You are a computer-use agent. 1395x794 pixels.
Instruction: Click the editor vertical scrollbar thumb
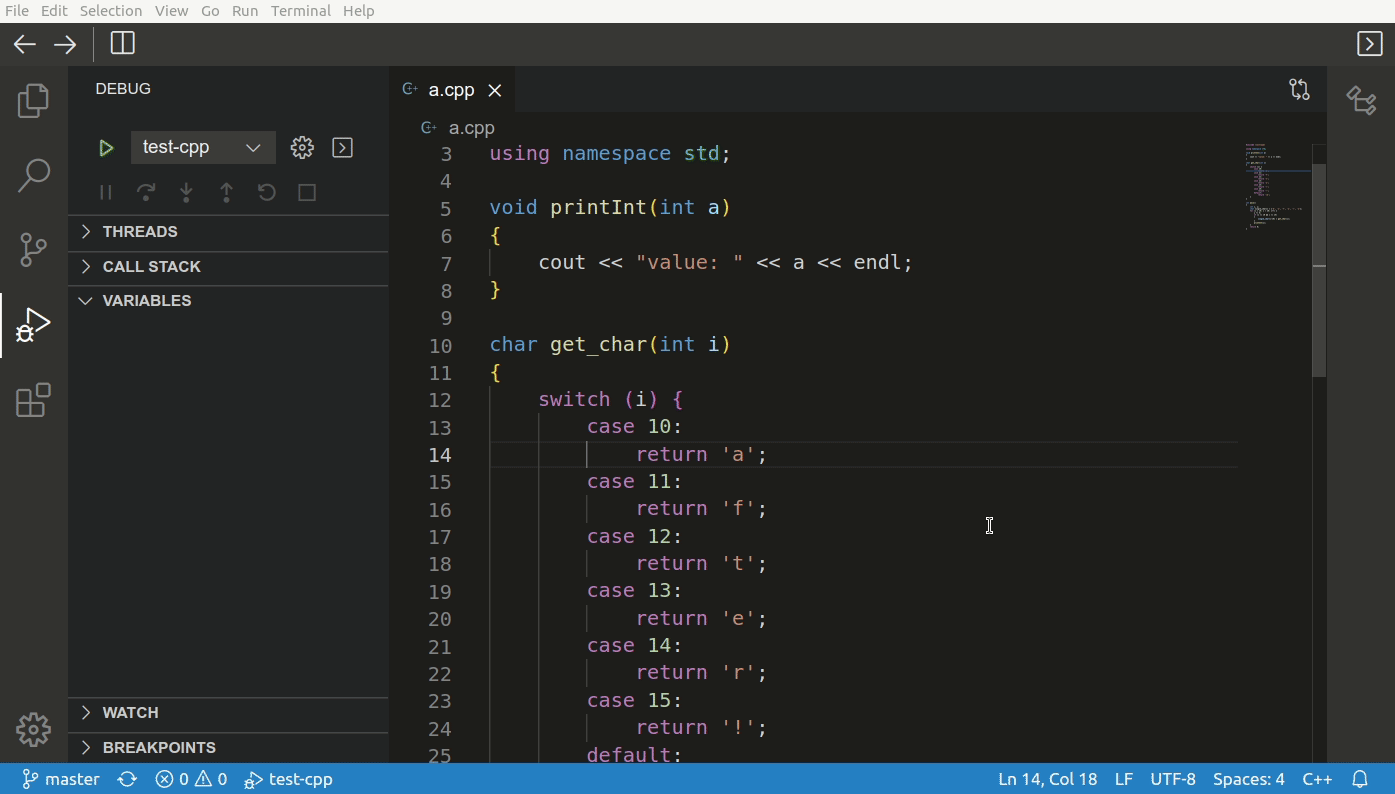[1319, 270]
